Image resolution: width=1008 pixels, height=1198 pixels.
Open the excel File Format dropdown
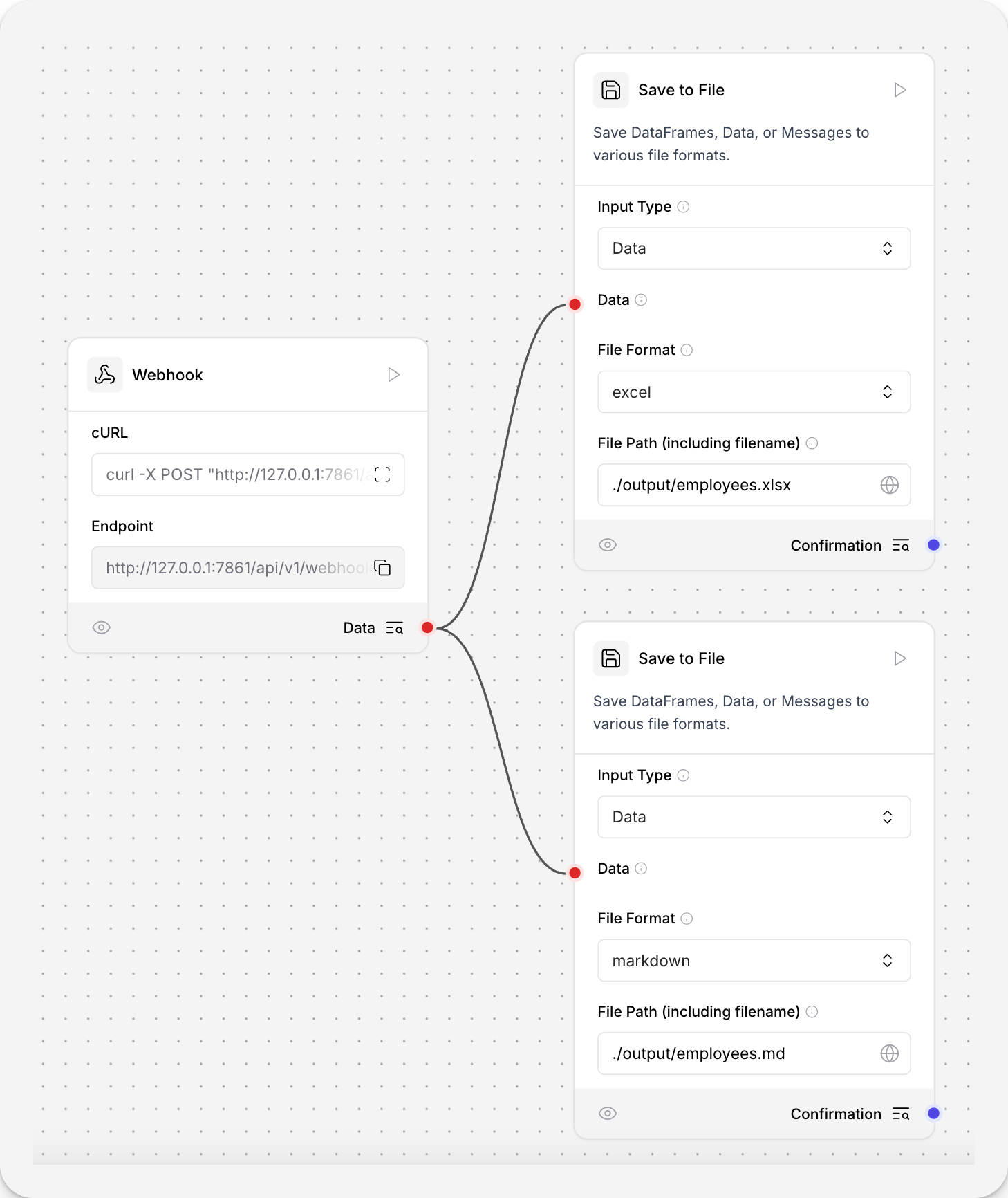(754, 391)
